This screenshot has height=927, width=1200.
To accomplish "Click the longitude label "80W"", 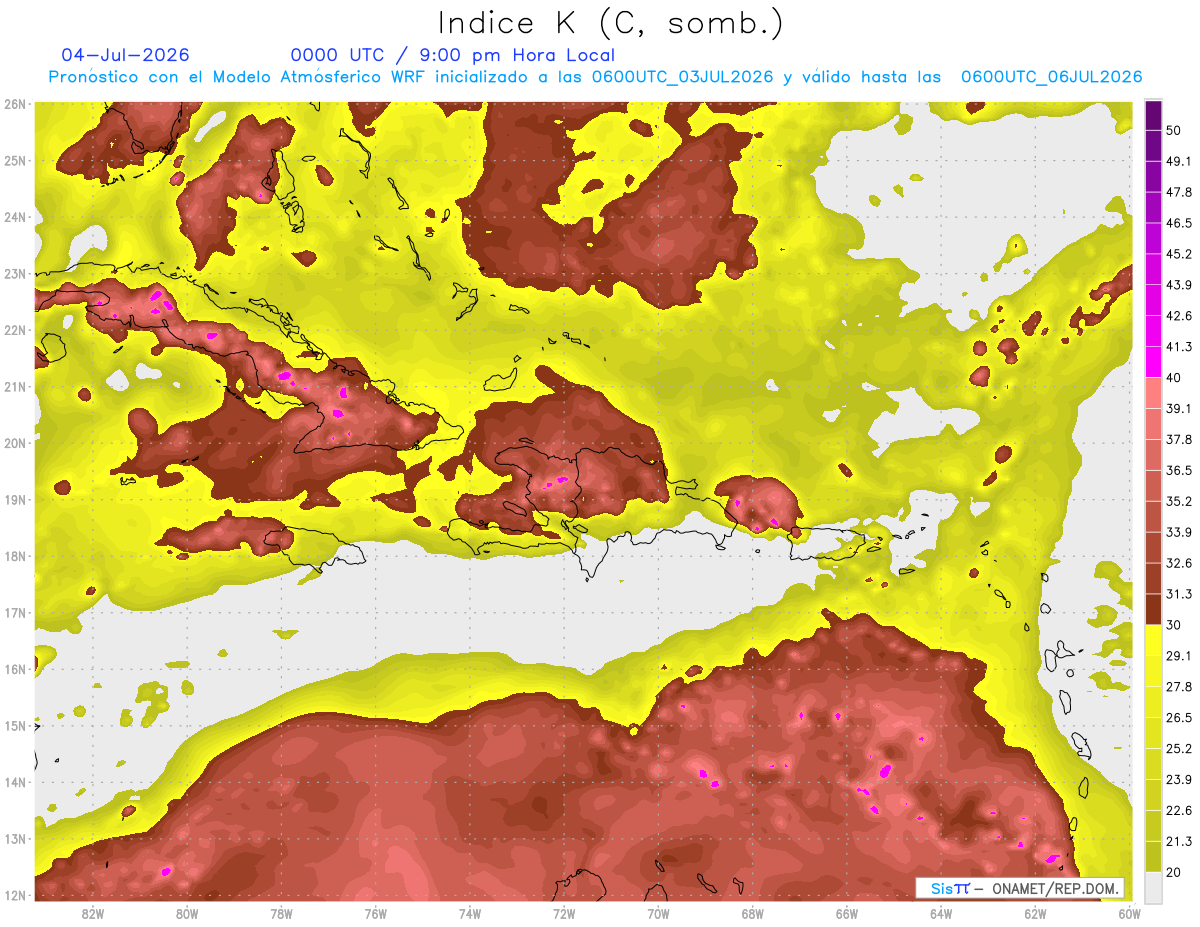I will [x=187, y=913].
